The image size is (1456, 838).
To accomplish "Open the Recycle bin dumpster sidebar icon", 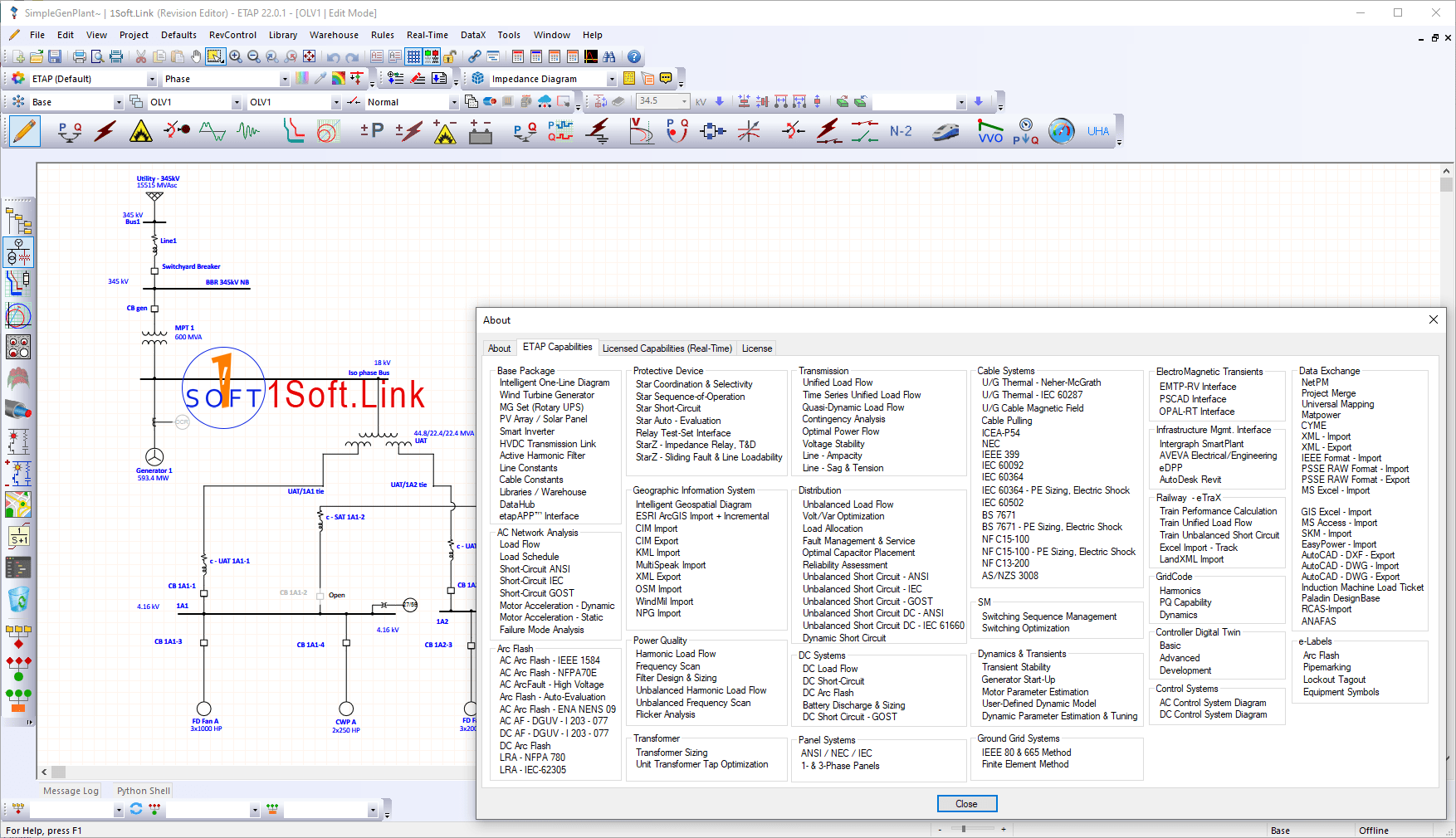I will pyautogui.click(x=18, y=599).
